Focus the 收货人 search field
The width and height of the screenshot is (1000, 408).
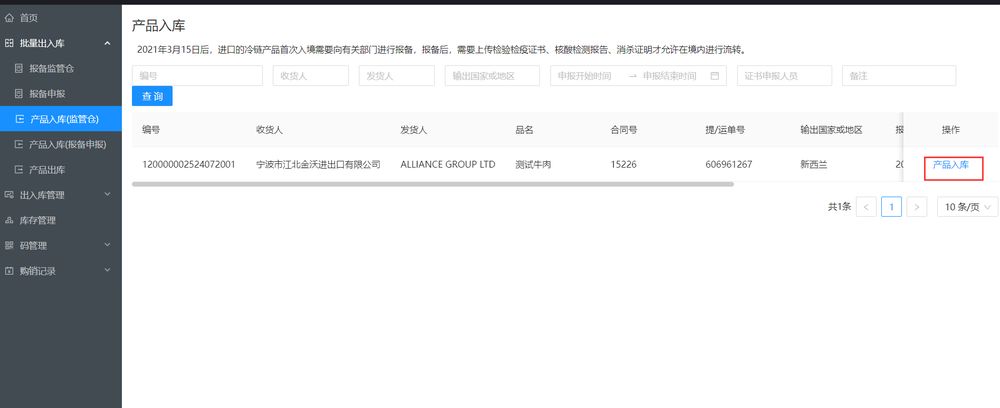point(310,76)
